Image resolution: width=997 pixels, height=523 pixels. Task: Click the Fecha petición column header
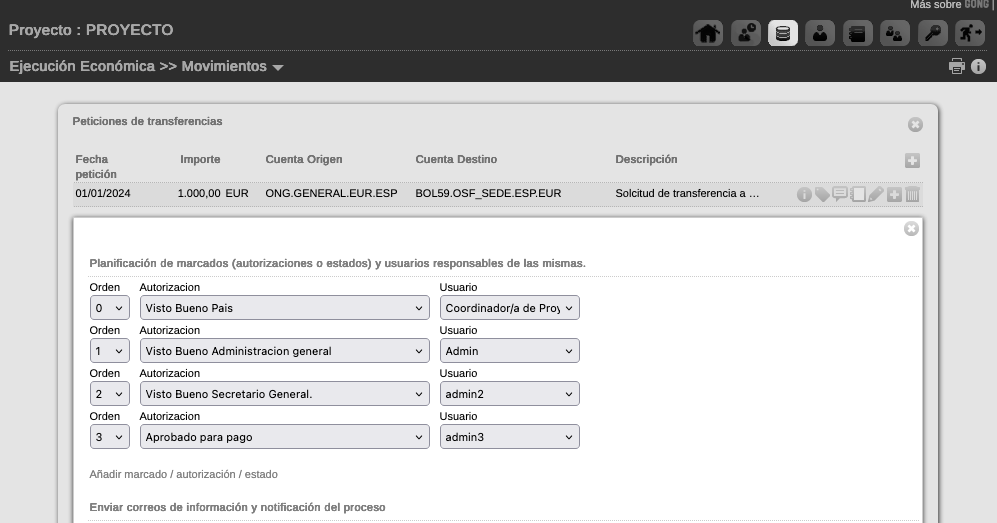[x=96, y=166]
